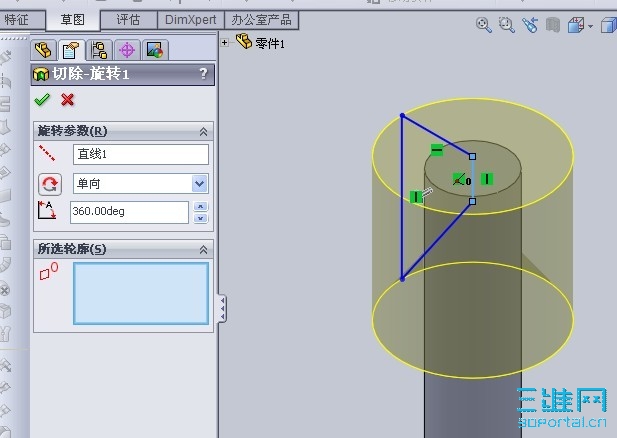The height and width of the screenshot is (438, 617).
Task: Click the axis of revolution line icon
Action: (x=47, y=153)
